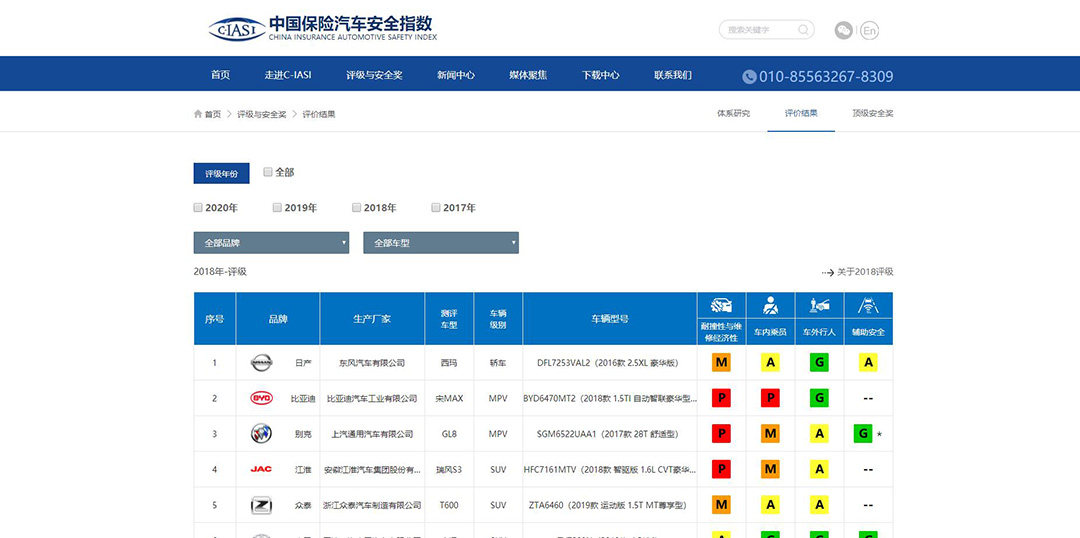The height and width of the screenshot is (538, 1080).
Task: Click the Nissan brand logo
Action: click(x=261, y=363)
